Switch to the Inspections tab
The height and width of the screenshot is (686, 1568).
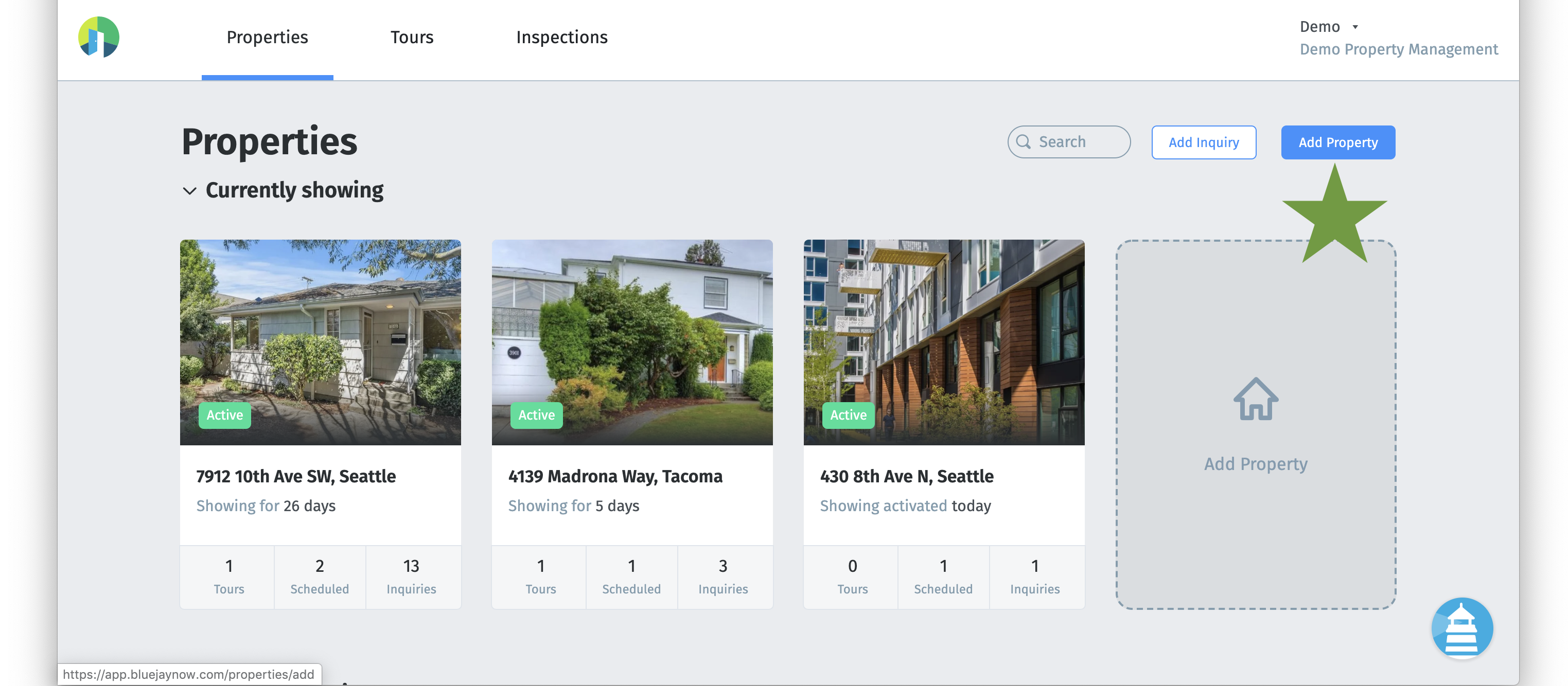click(562, 37)
